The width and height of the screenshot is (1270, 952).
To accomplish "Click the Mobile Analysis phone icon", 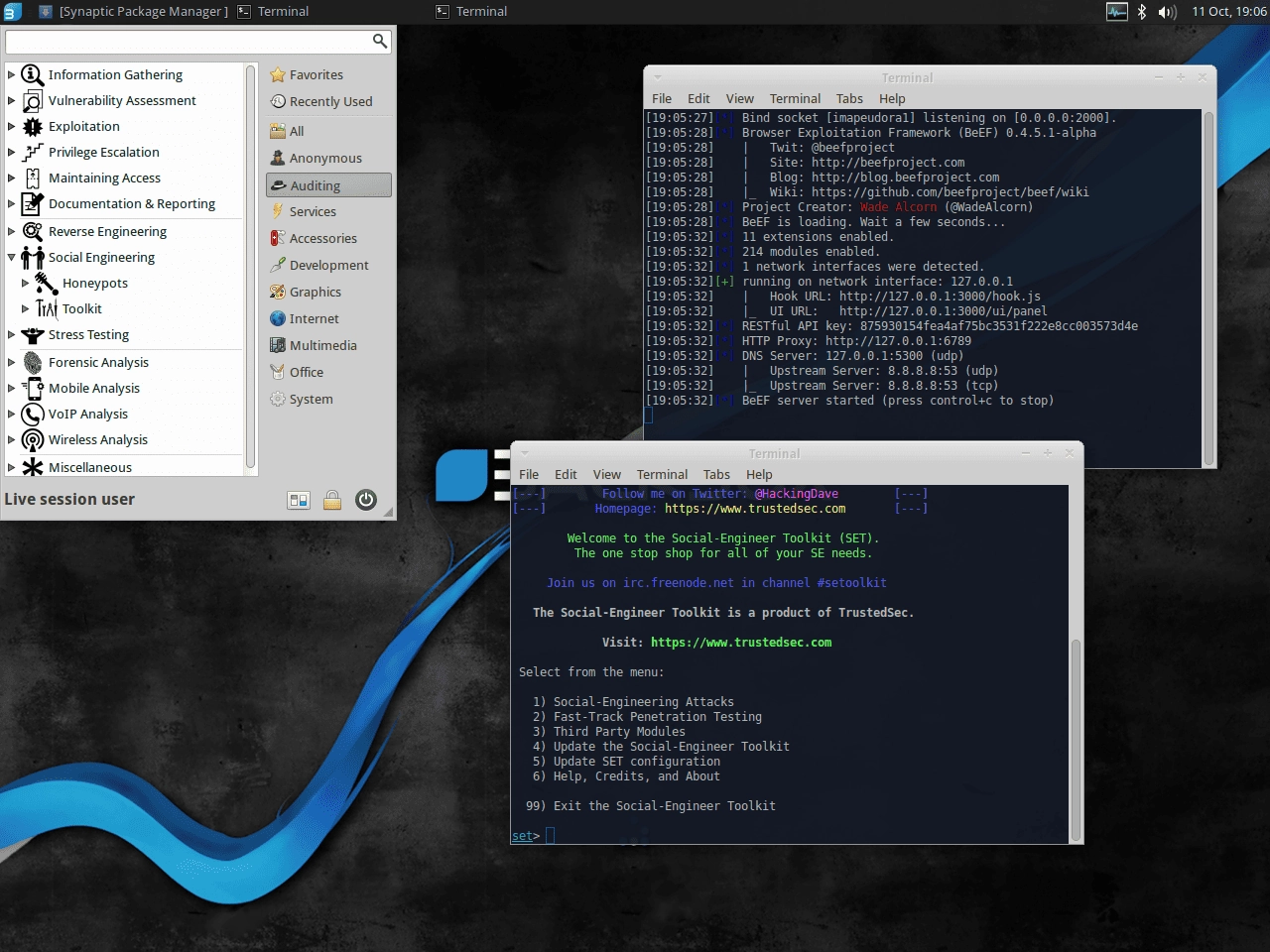I will 32,388.
